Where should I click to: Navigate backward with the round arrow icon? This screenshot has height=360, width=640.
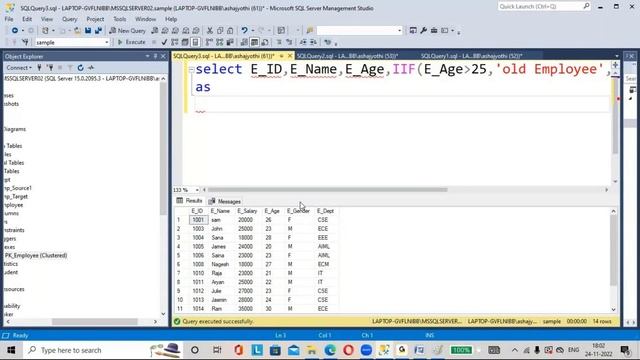[x=15, y=31]
